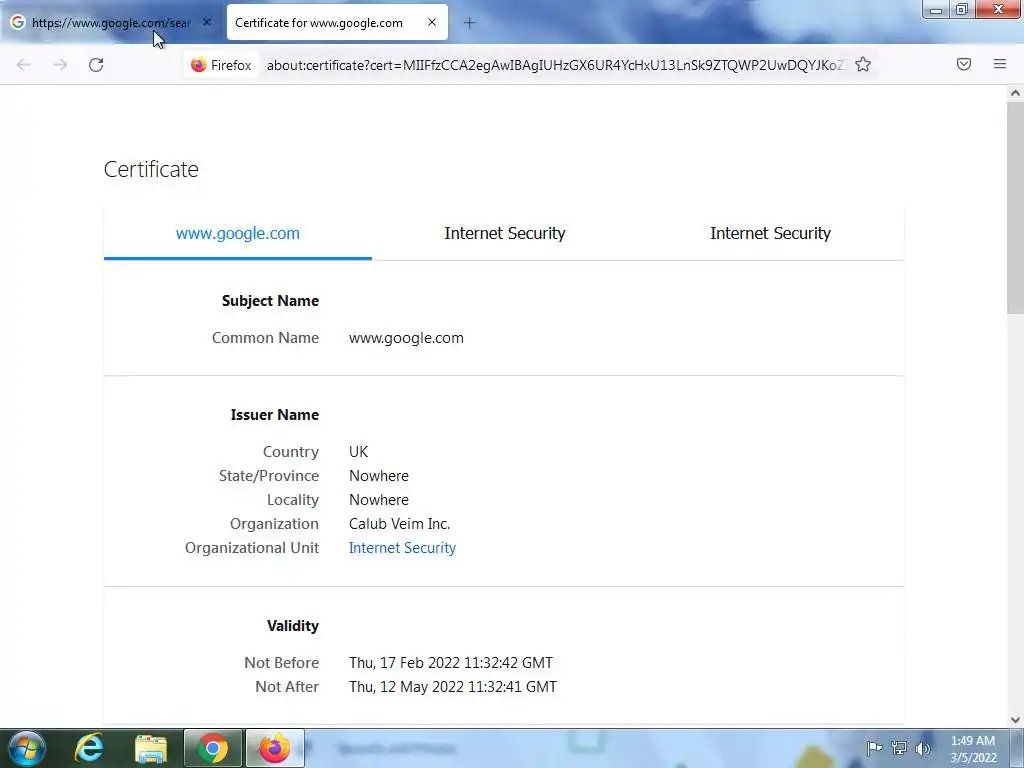Open Windows Explorer from taskbar
The height and width of the screenshot is (768, 1024).
tap(151, 749)
